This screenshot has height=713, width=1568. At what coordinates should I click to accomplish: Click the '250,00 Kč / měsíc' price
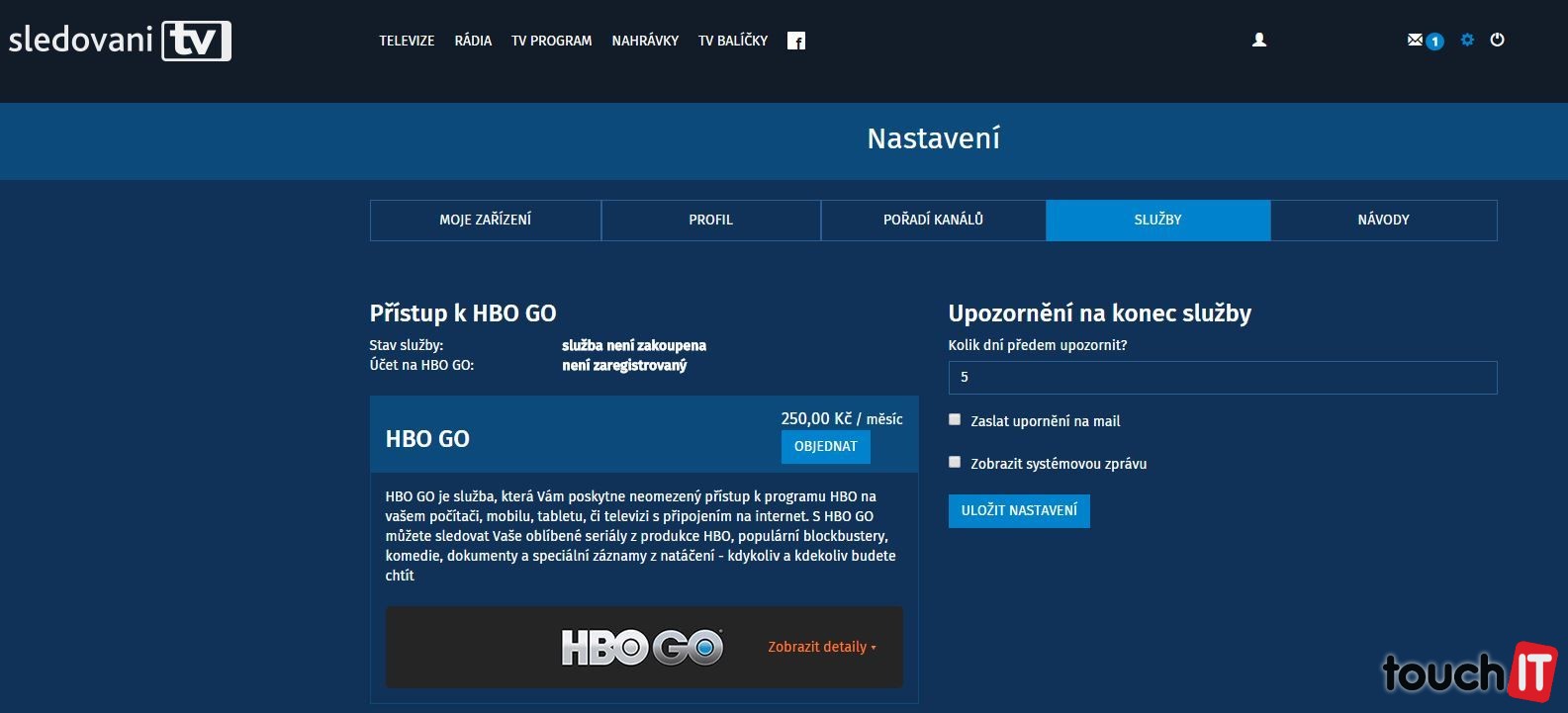pos(842,418)
